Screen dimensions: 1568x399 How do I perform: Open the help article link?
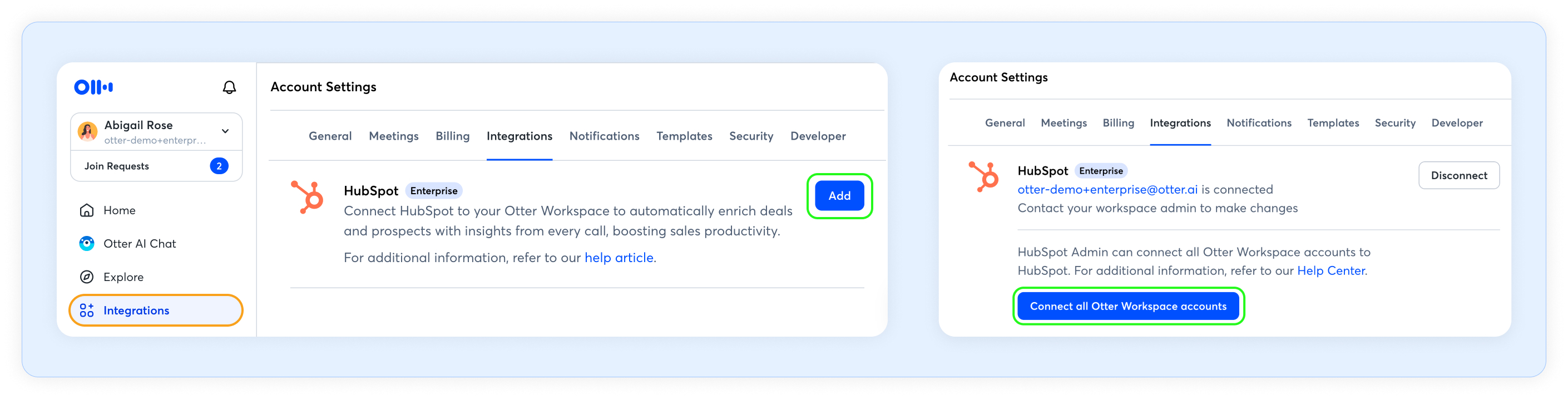coord(619,258)
